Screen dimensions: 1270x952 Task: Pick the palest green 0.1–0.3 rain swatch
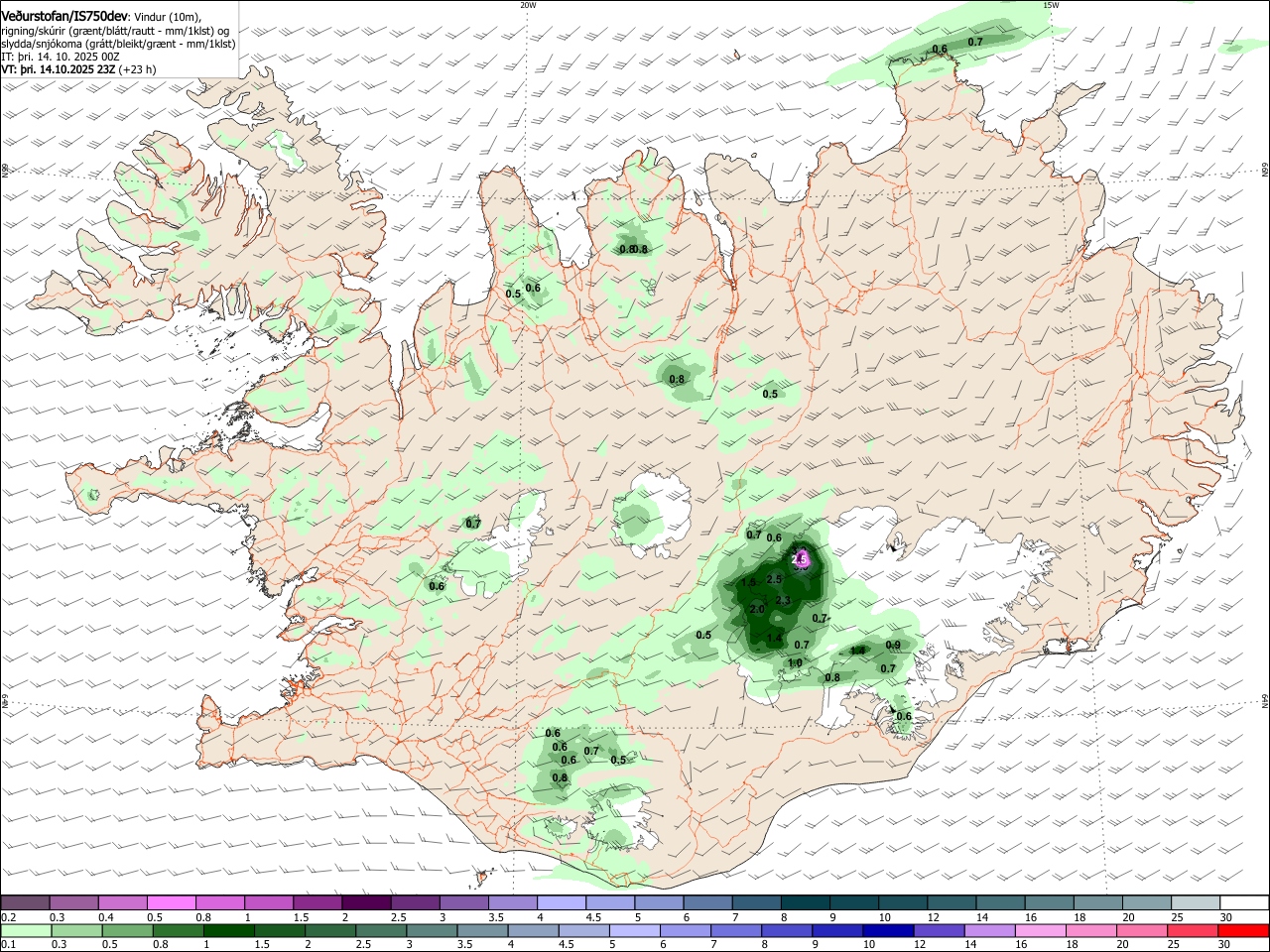pyautogui.click(x=26, y=931)
